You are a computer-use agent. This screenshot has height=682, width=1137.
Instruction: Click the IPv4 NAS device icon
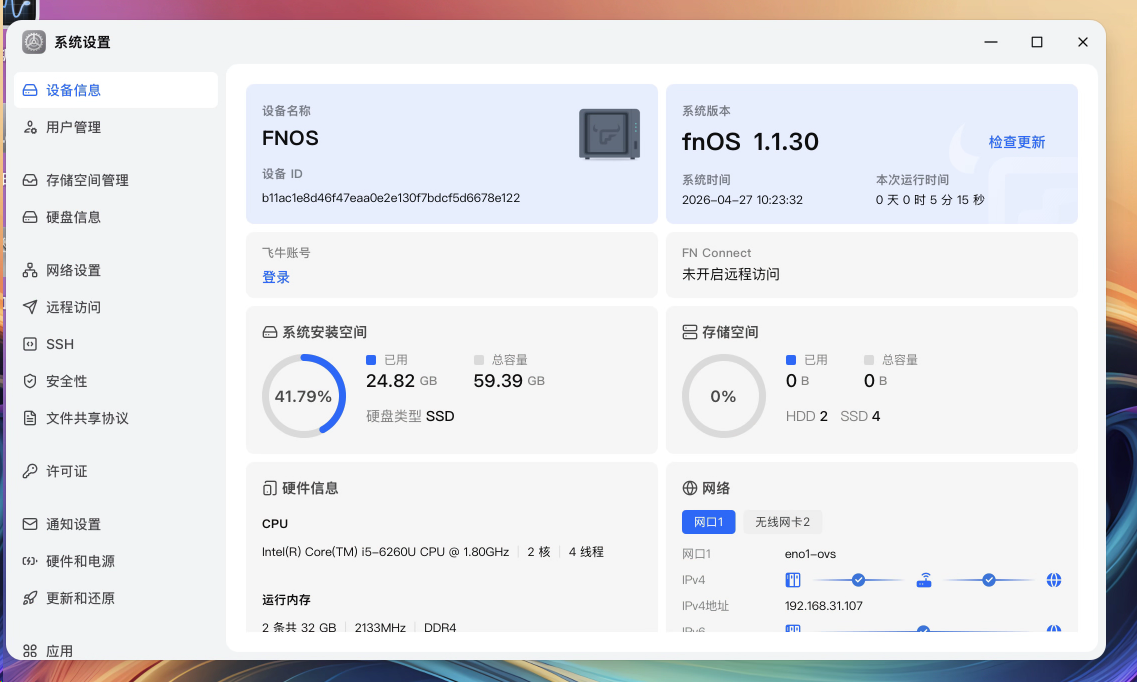coord(793,580)
